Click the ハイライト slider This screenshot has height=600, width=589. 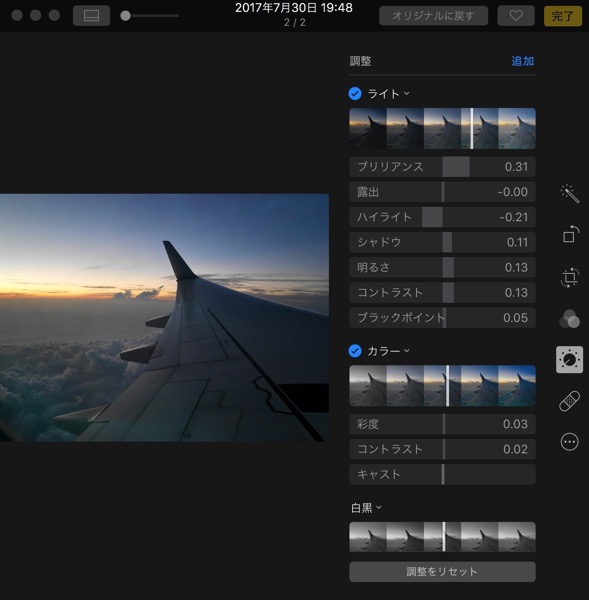[x=442, y=217]
